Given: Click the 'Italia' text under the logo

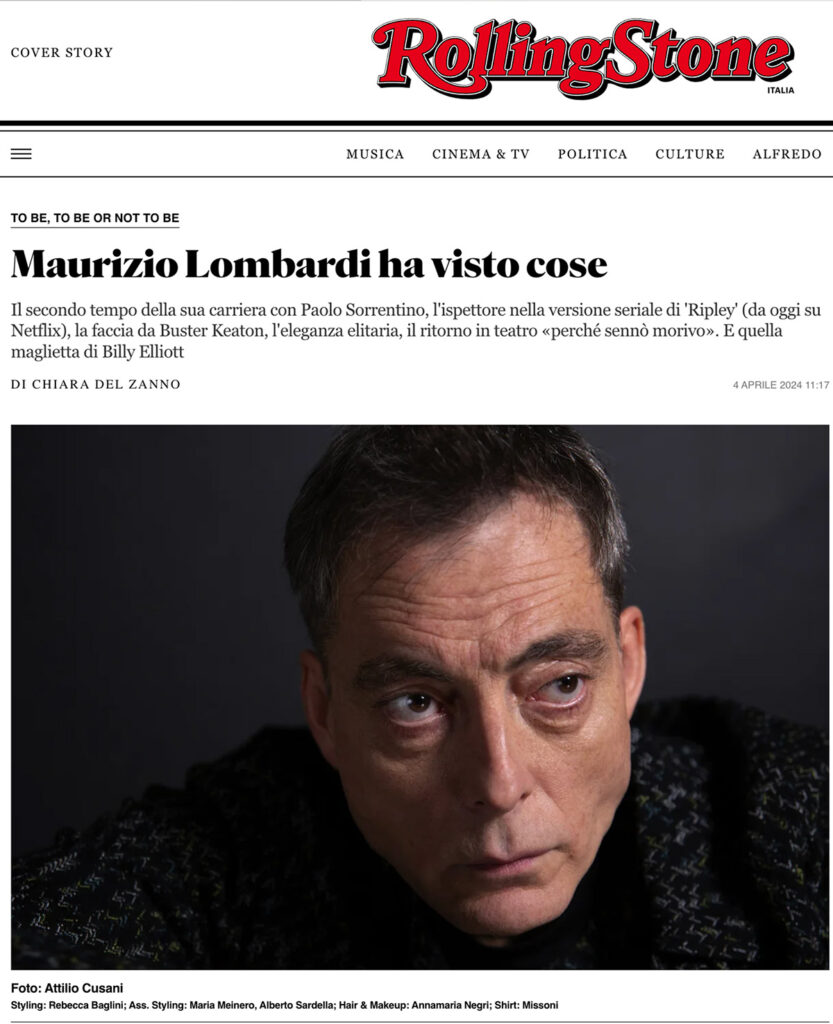Looking at the screenshot, I should 781,90.
